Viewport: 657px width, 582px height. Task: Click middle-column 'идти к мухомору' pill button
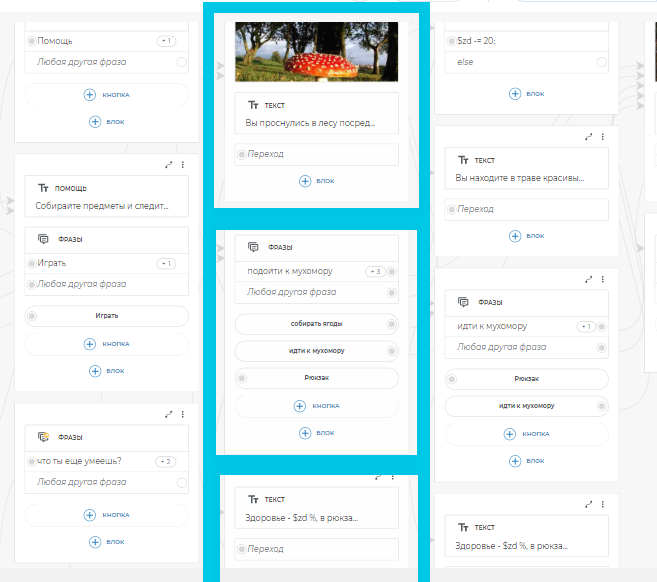(x=317, y=351)
